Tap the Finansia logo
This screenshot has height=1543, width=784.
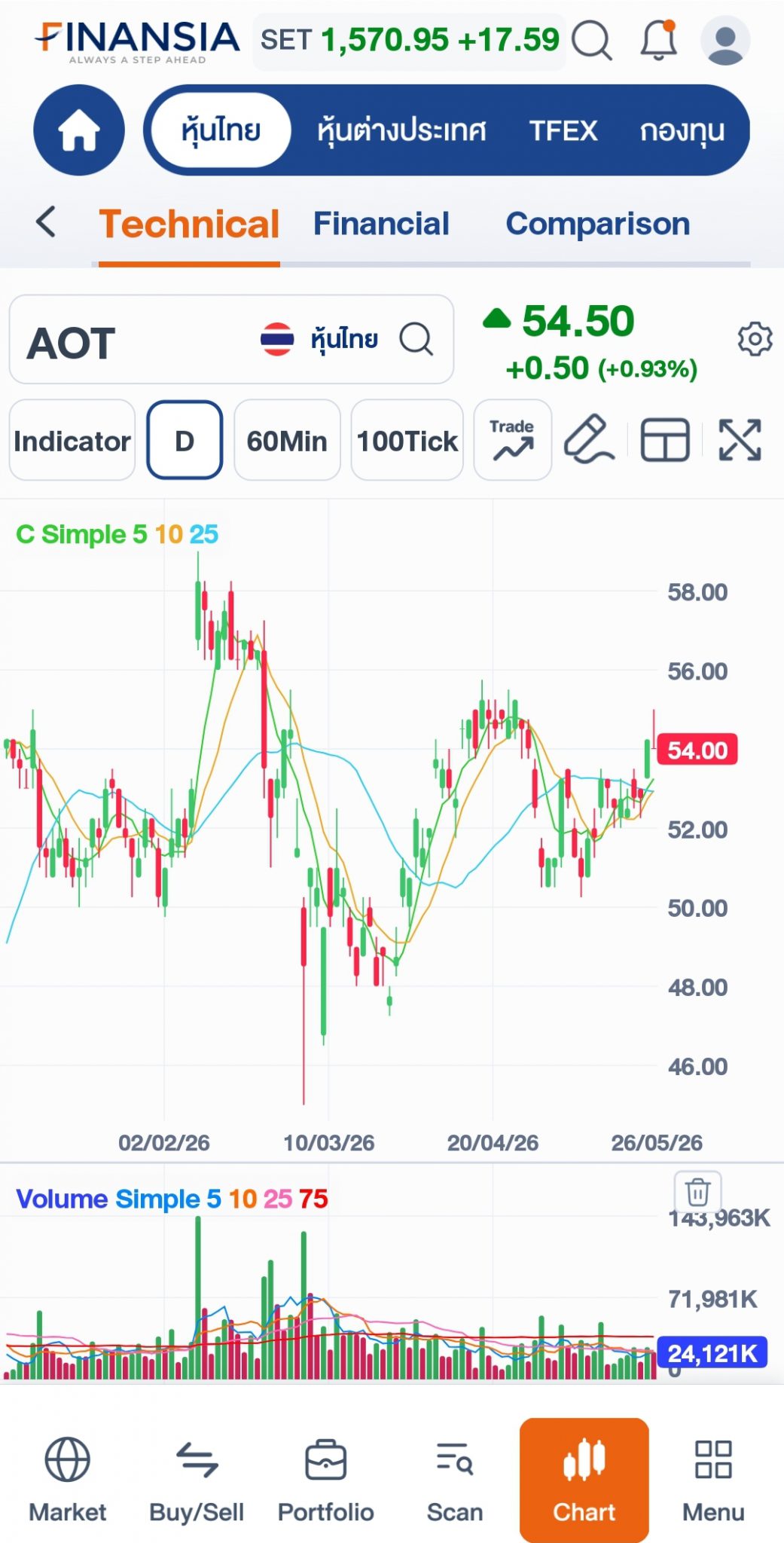click(x=136, y=41)
